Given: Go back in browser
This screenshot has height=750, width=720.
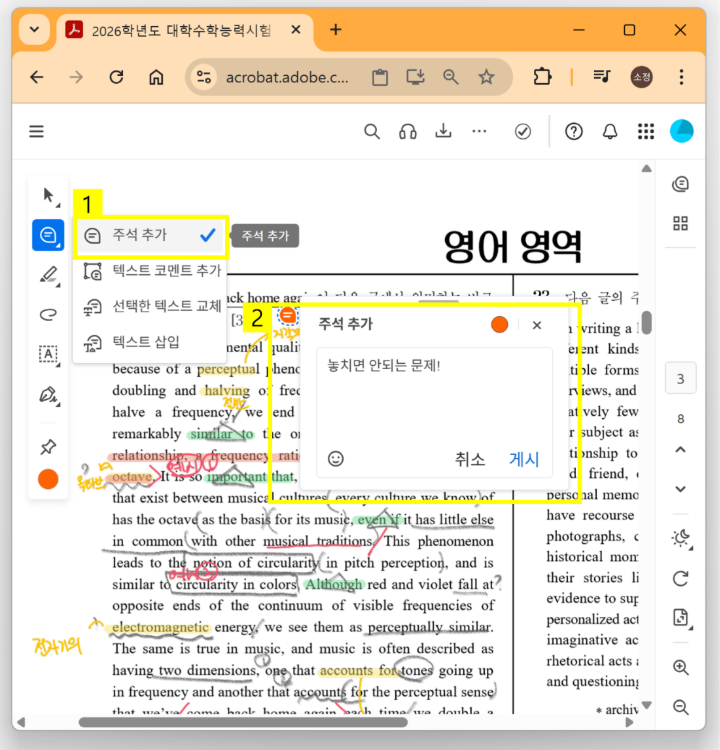Looking at the screenshot, I should click(x=37, y=77).
